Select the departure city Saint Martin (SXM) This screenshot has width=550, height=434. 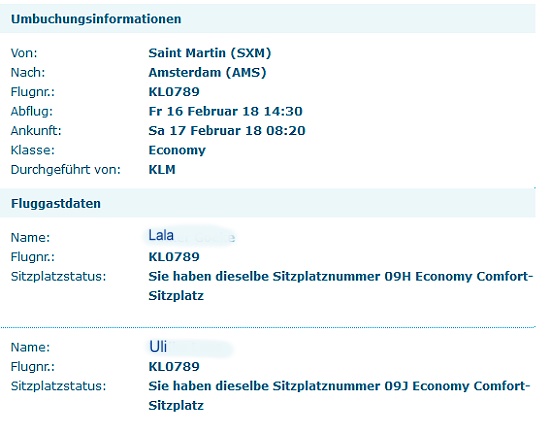[x=210, y=53]
